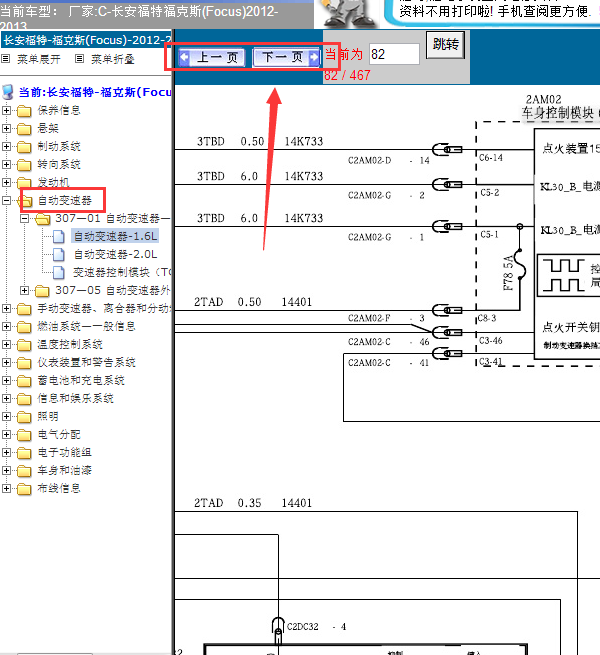Collapse the 自动变速器 tree node

[x=6, y=201]
